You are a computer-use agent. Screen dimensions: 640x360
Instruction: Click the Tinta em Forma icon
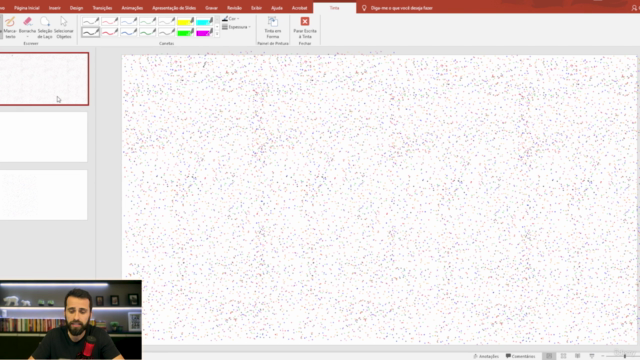pyautogui.click(x=273, y=27)
